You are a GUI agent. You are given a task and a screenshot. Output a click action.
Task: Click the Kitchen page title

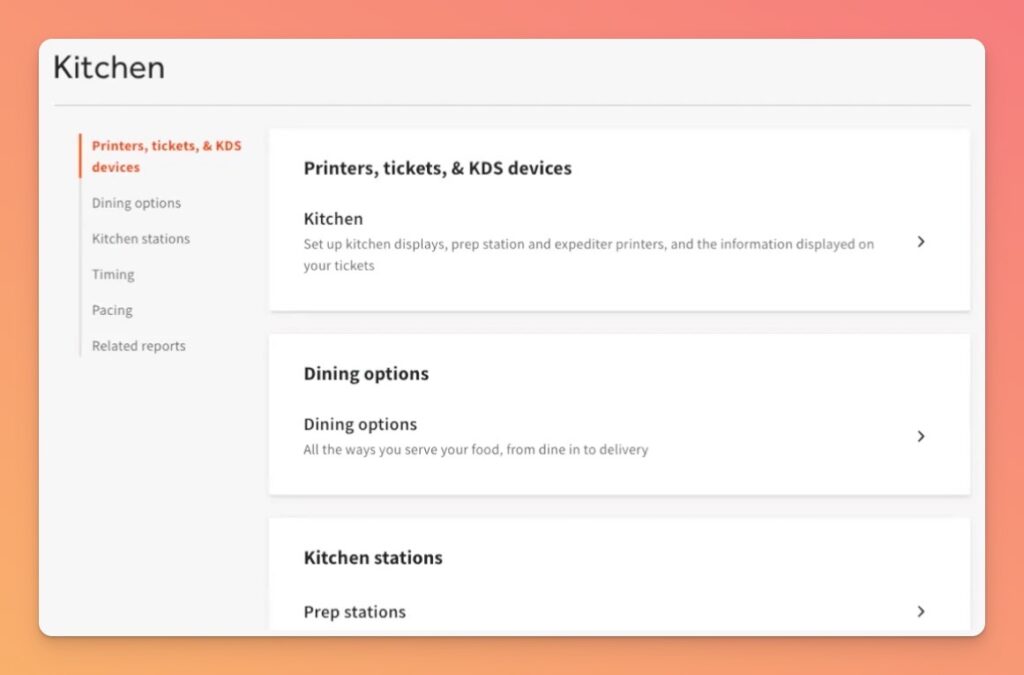pos(108,67)
